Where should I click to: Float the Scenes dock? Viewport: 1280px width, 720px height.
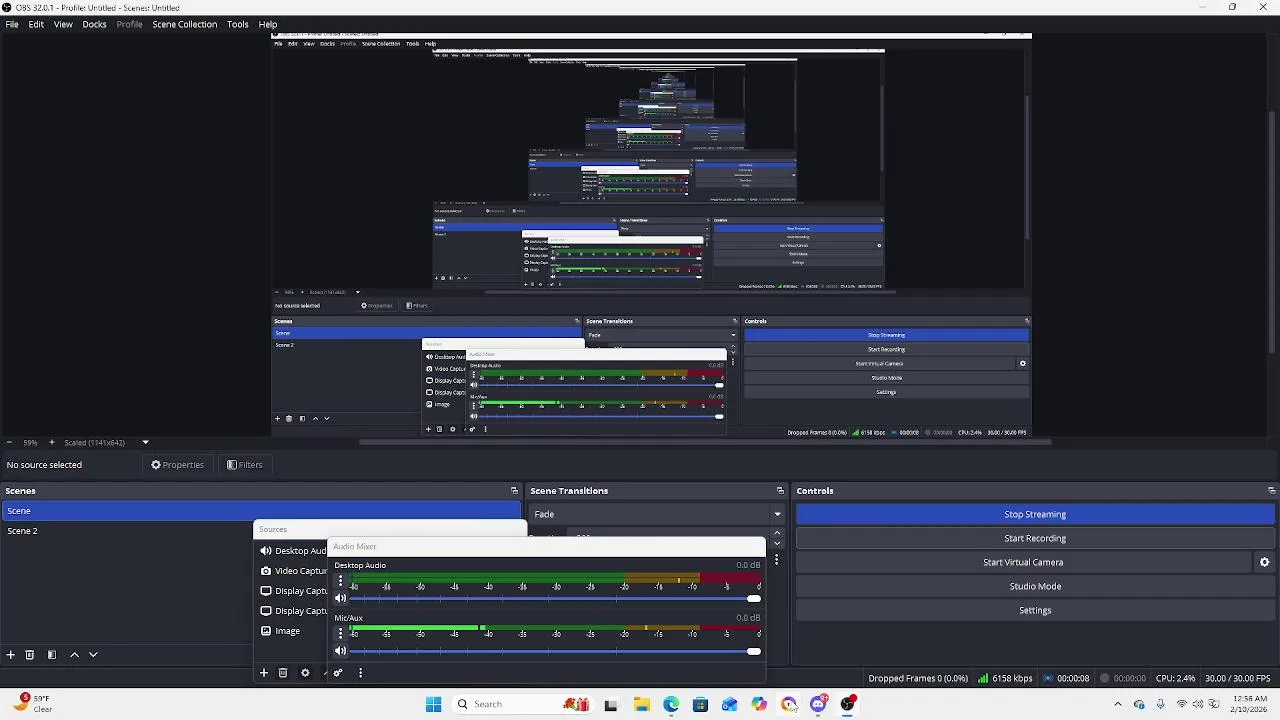[515, 491]
